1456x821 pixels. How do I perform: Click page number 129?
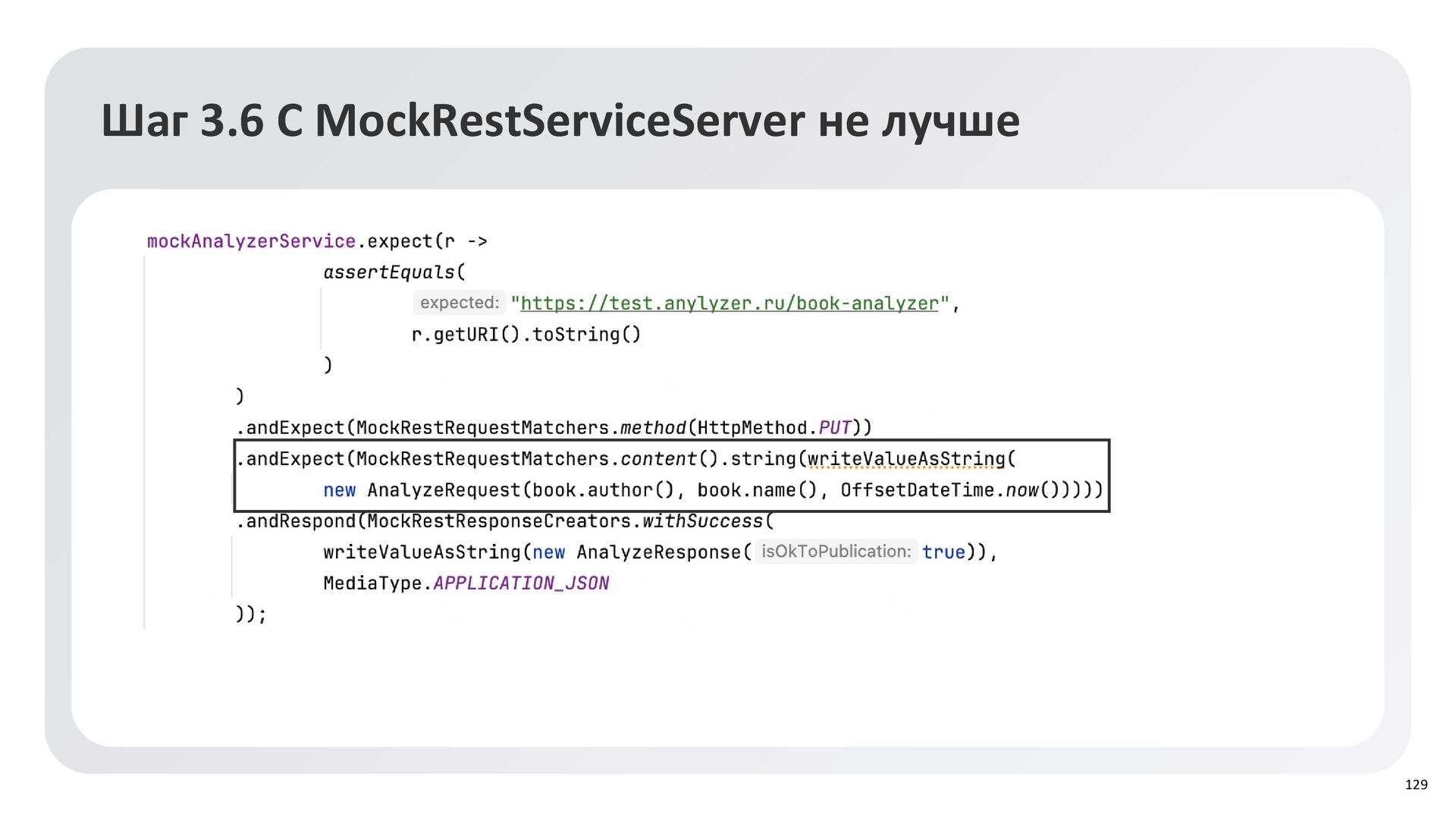click(x=1416, y=785)
